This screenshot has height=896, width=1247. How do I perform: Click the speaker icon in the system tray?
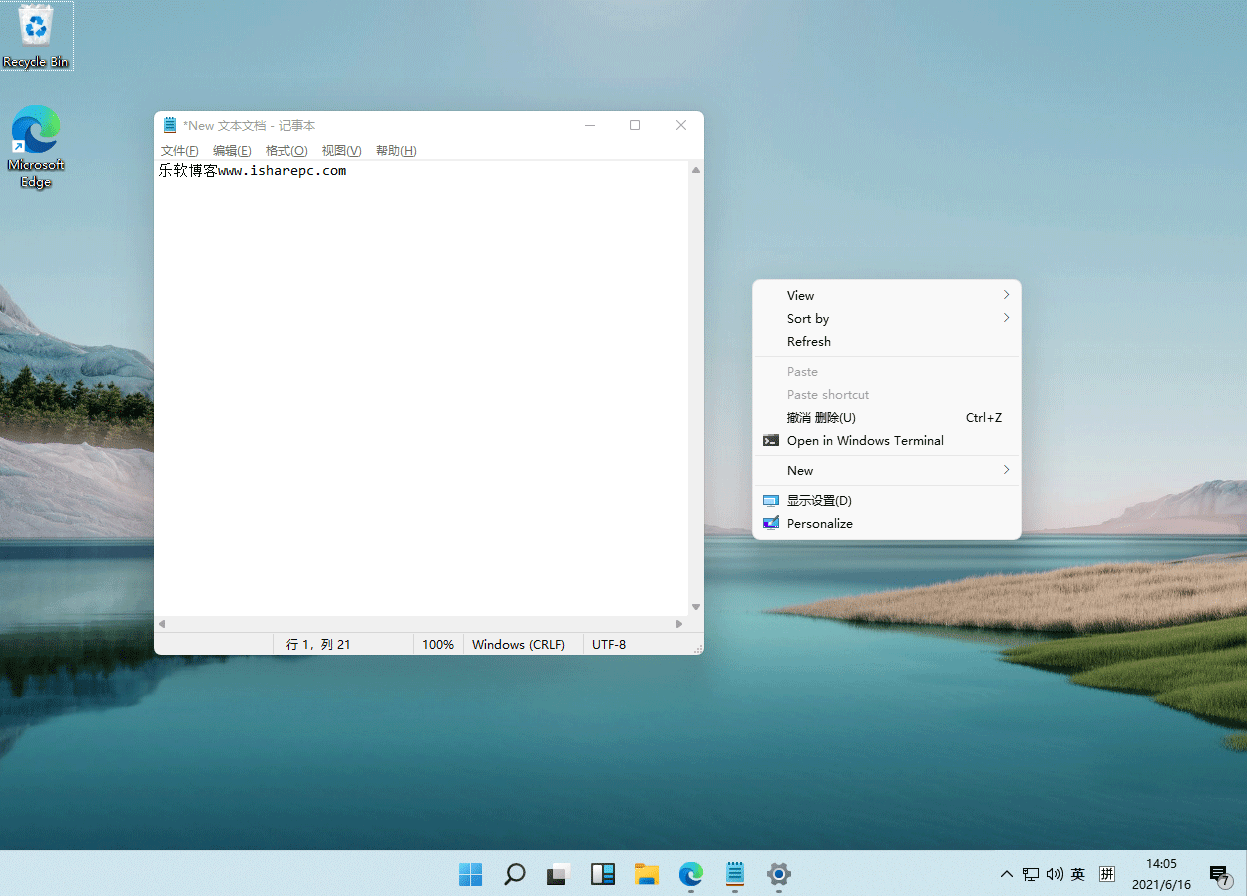coord(1053,874)
